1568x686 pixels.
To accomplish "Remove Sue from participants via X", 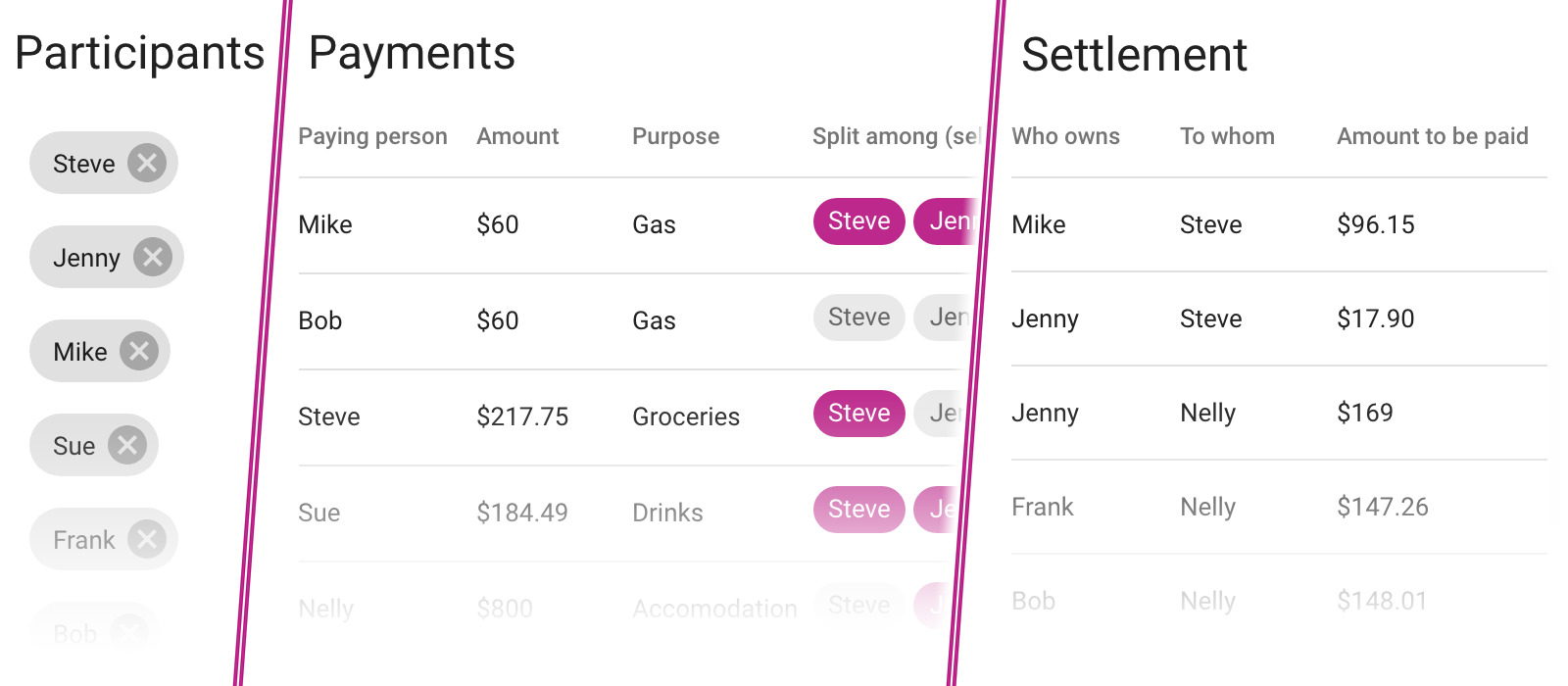I will point(127,445).
